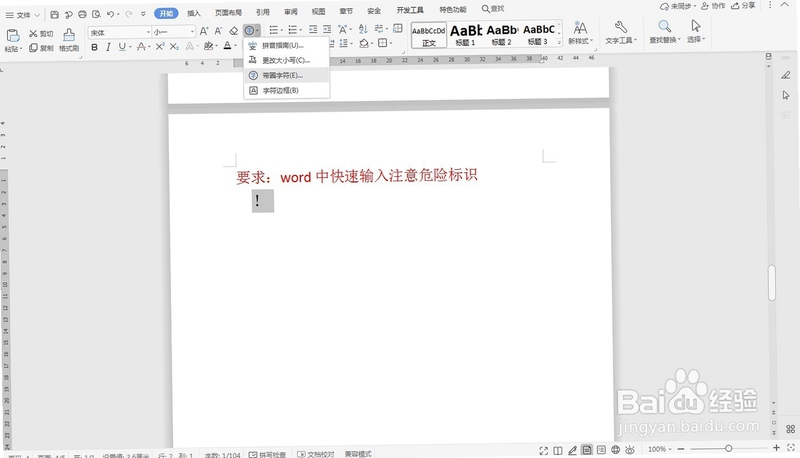Apply the Normal (正文) style
The image size is (800, 458).
429,35
